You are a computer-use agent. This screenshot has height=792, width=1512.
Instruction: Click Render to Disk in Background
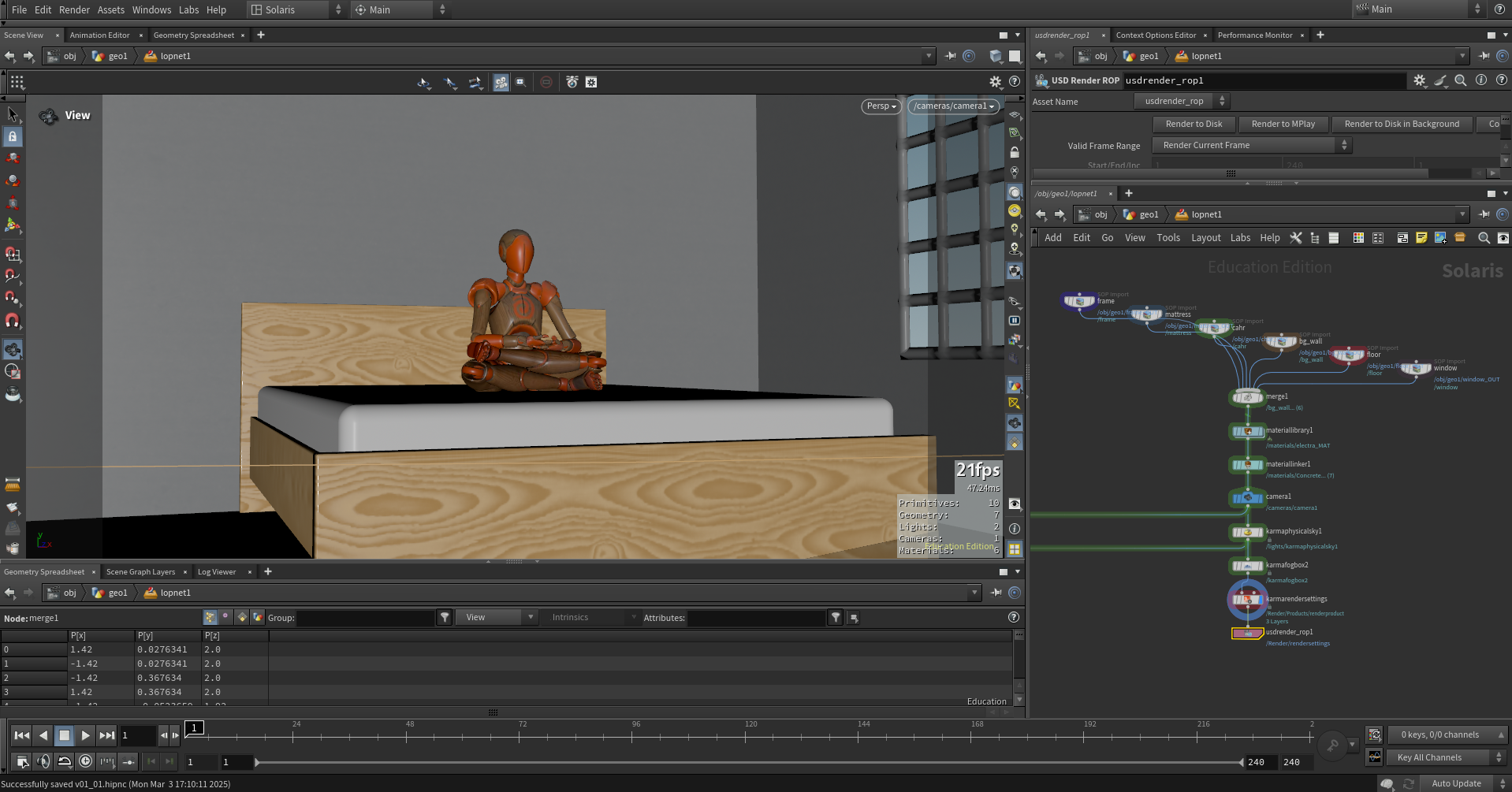[1402, 124]
